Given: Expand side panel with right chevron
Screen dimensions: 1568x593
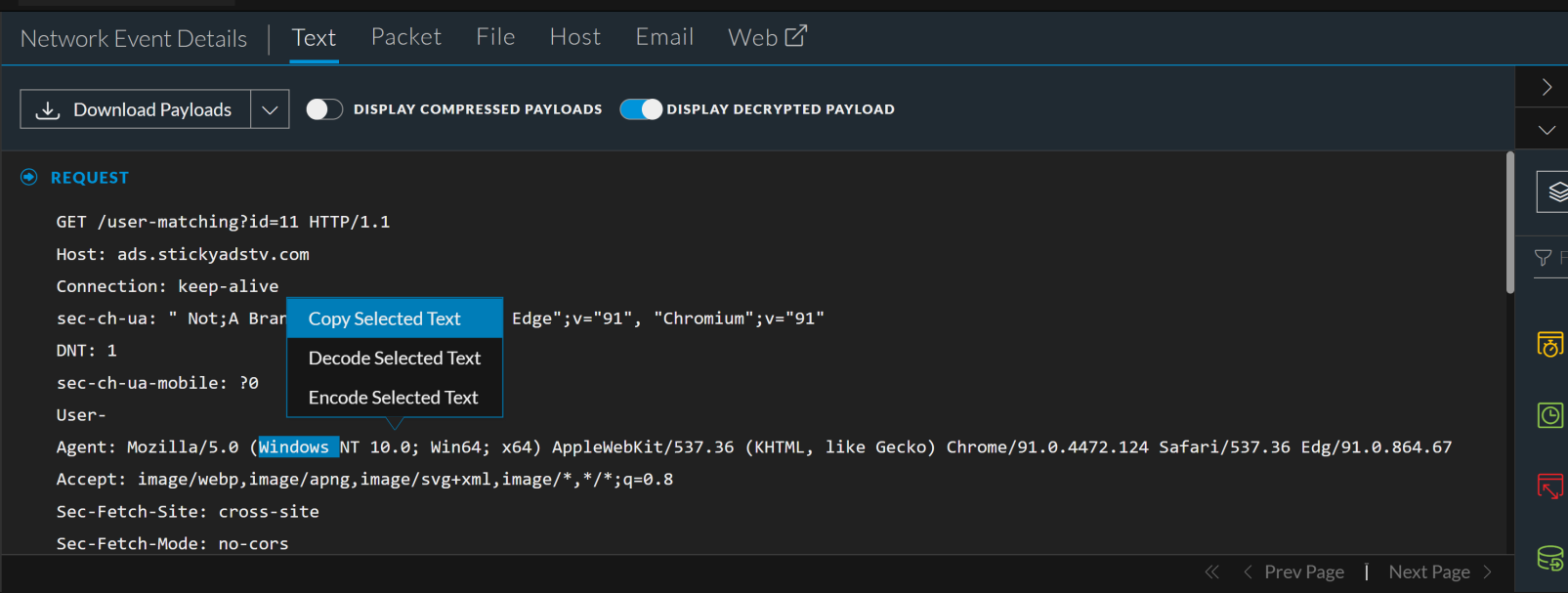Looking at the screenshot, I should click(x=1547, y=87).
